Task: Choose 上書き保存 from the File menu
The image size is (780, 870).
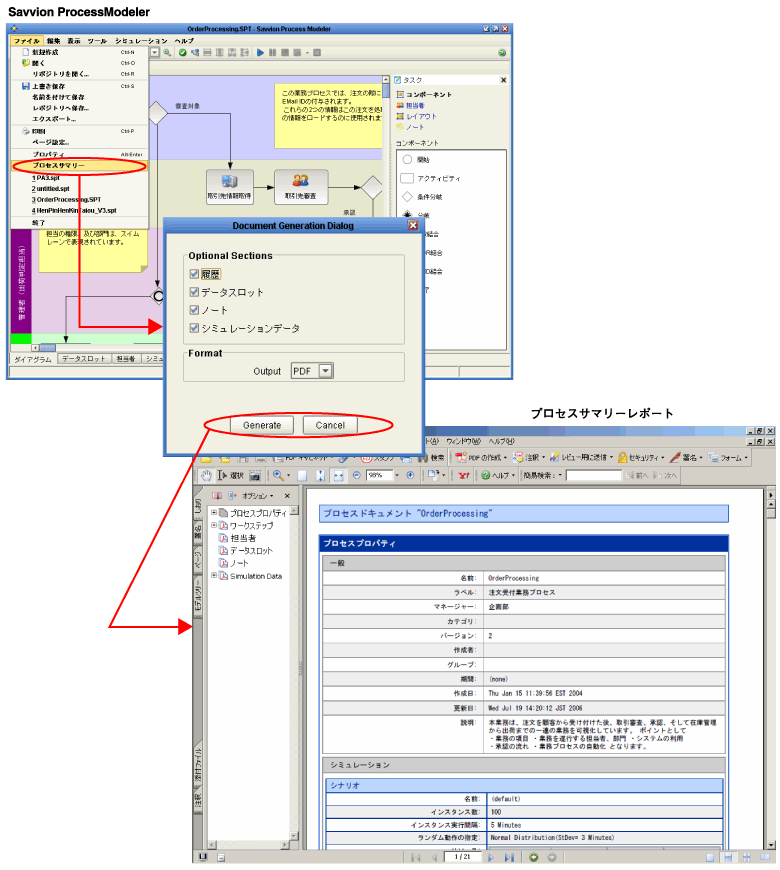Action: tap(79, 87)
